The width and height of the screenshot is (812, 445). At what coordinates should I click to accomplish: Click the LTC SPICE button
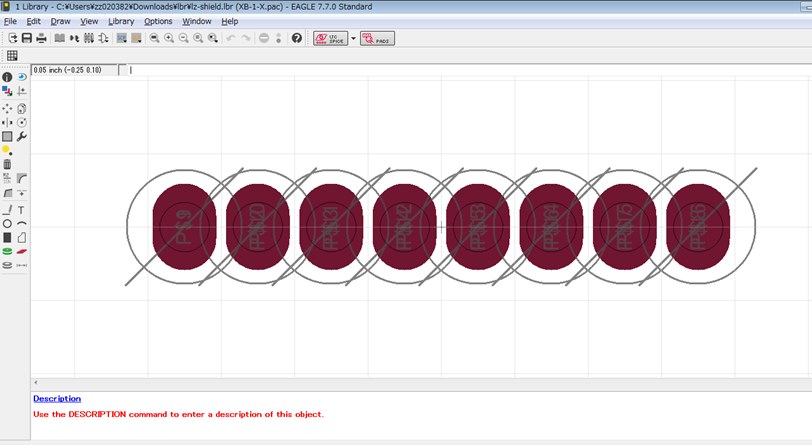coord(330,38)
